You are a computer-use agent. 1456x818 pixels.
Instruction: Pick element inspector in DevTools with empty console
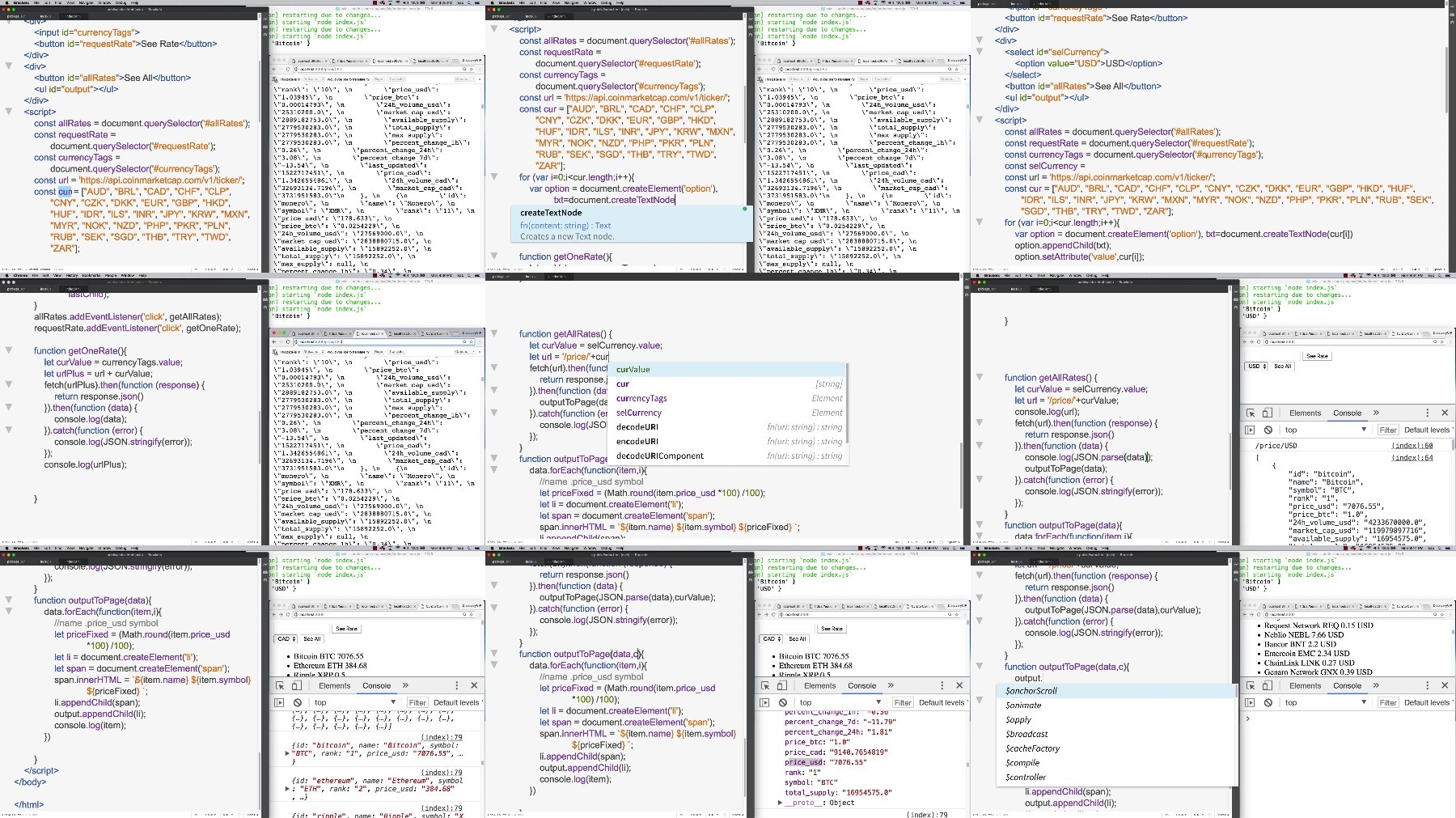tap(1251, 685)
